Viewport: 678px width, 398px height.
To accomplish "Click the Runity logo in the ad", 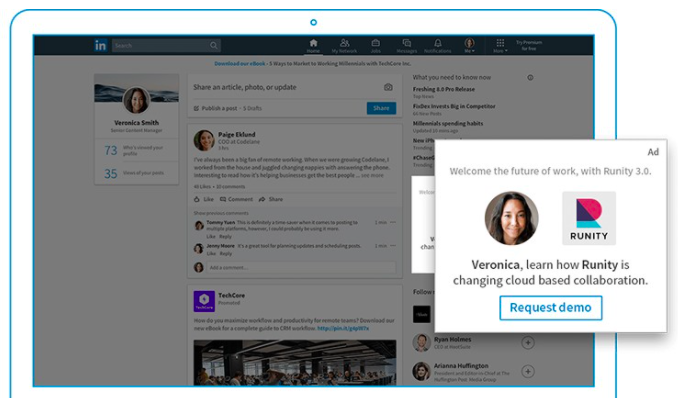I will click(589, 218).
